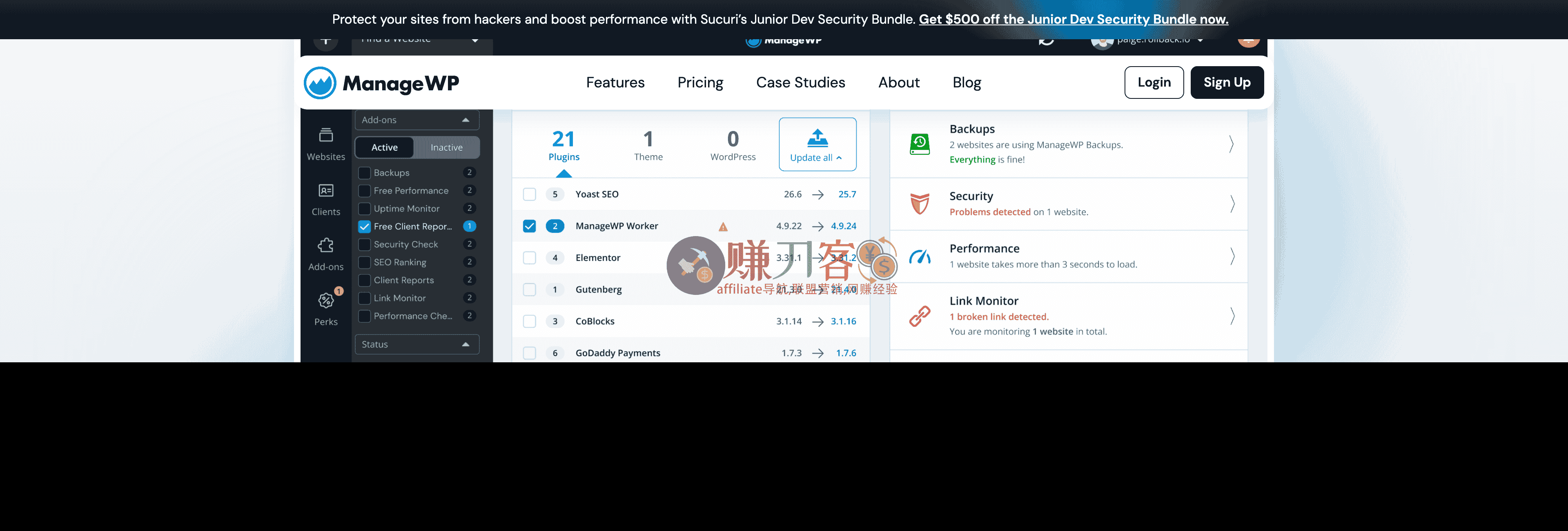Image resolution: width=1568 pixels, height=531 pixels.
Task: Uncheck the ManageWP Worker checkbox
Action: click(x=530, y=226)
